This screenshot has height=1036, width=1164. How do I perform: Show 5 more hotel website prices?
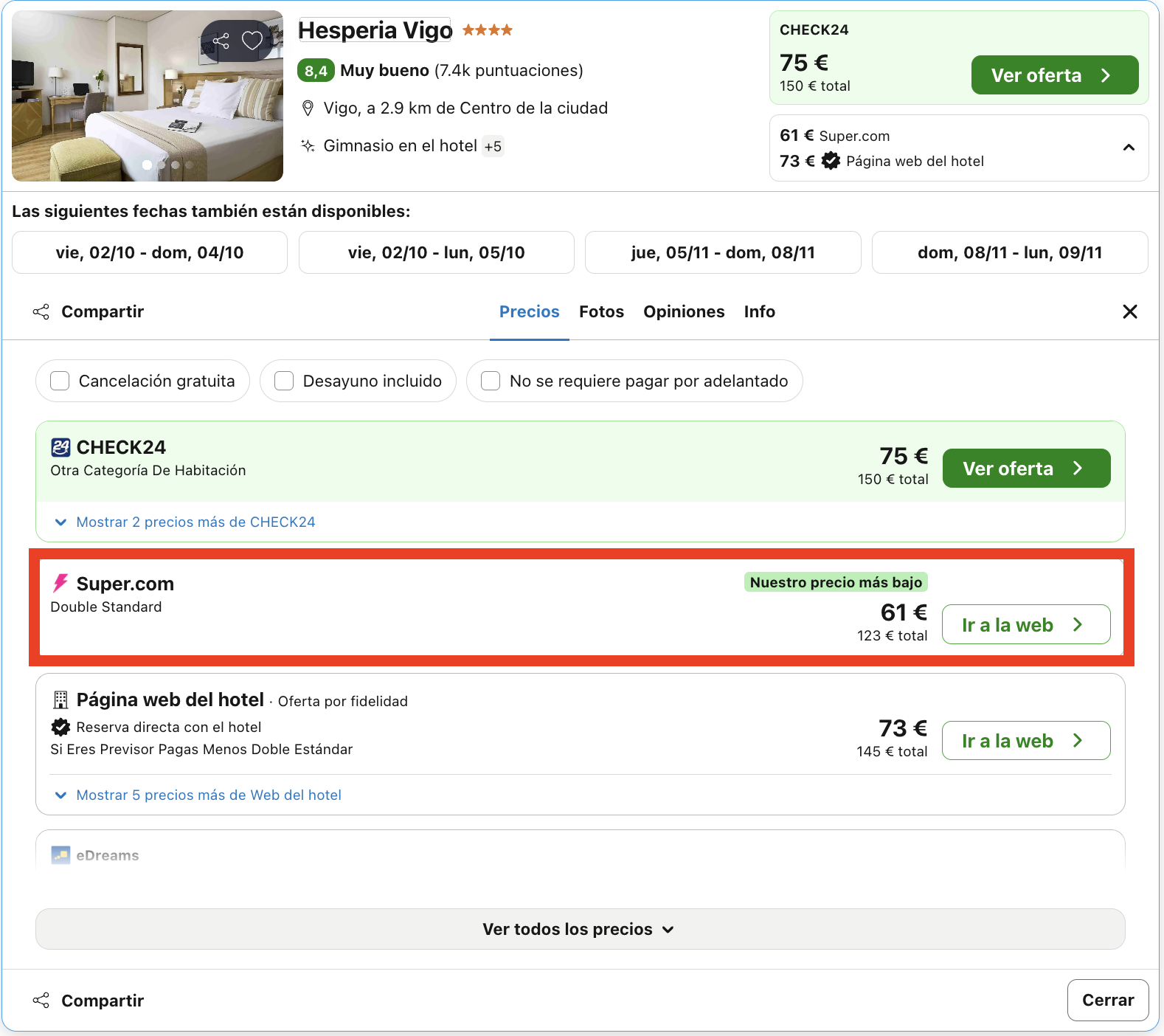point(198,795)
